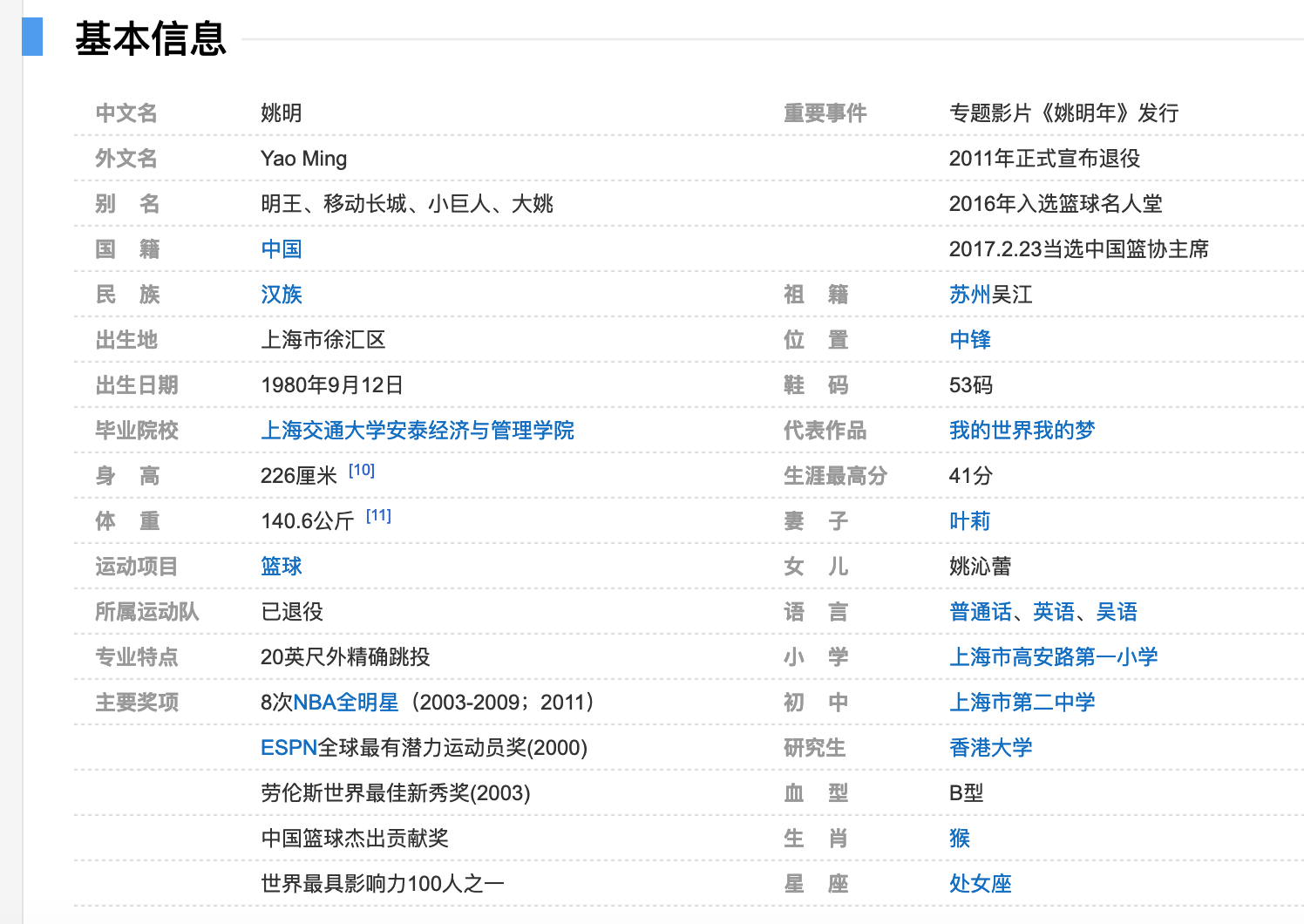Select the foreign name Yao Ming
This screenshot has width=1304, height=924.
[x=304, y=159]
